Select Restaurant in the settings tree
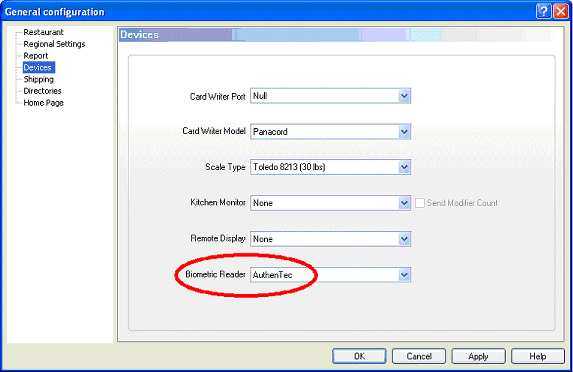Screen dimensions: 573x372 click(x=43, y=32)
